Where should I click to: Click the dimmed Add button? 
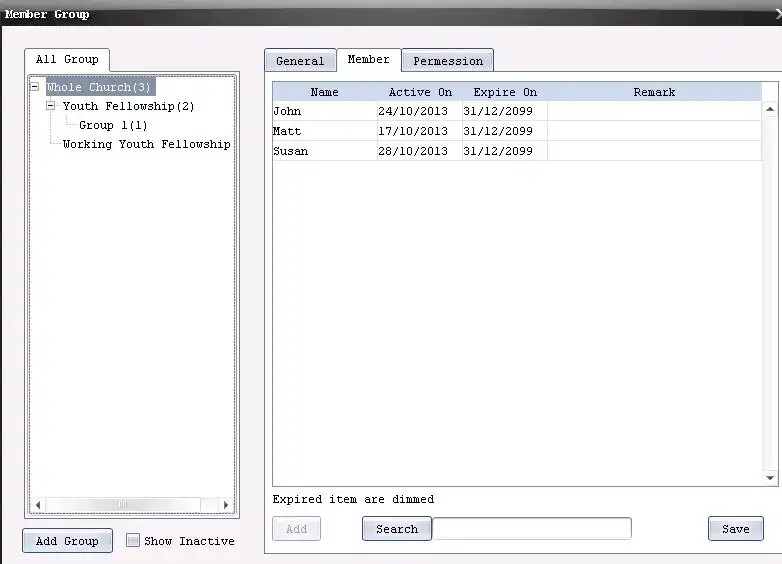click(x=296, y=529)
